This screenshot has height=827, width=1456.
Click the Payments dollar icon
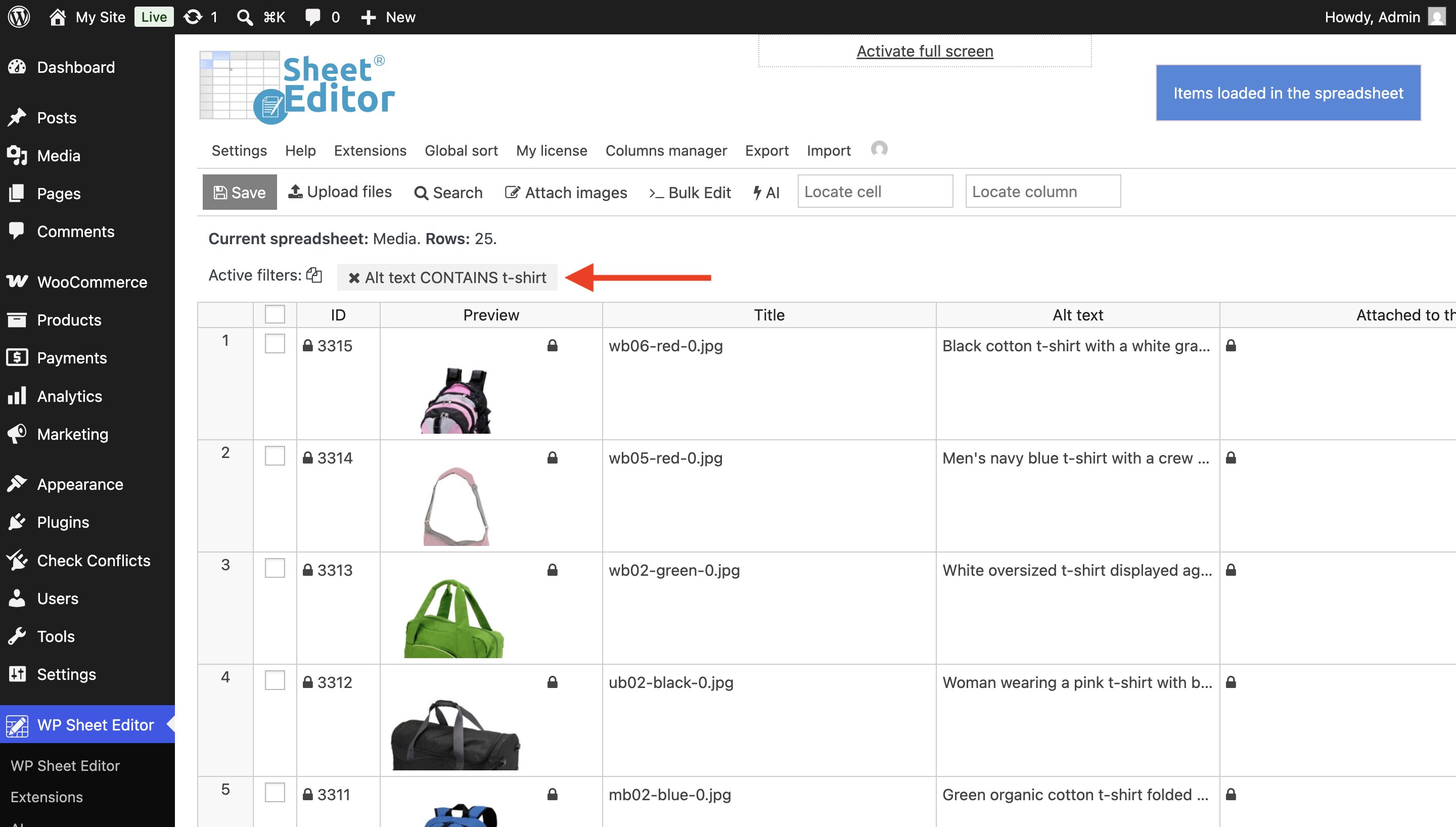click(17, 357)
